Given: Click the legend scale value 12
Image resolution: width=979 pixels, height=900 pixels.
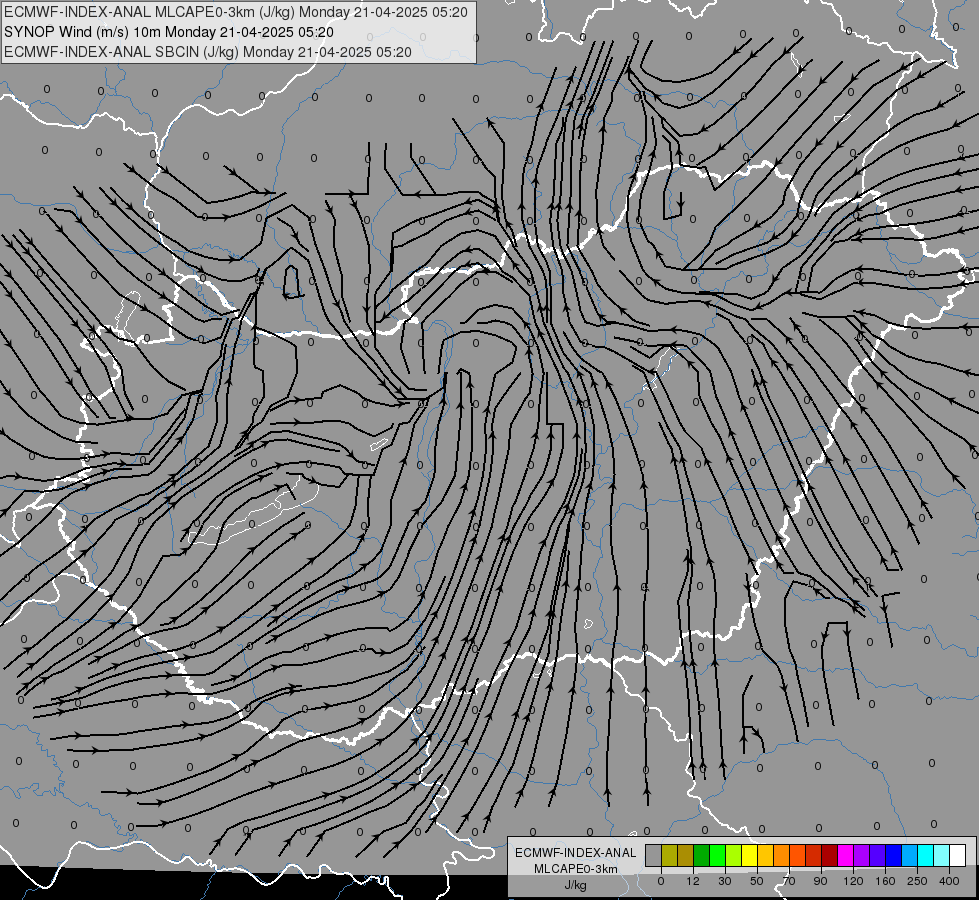Looking at the screenshot, I should (x=693, y=881).
